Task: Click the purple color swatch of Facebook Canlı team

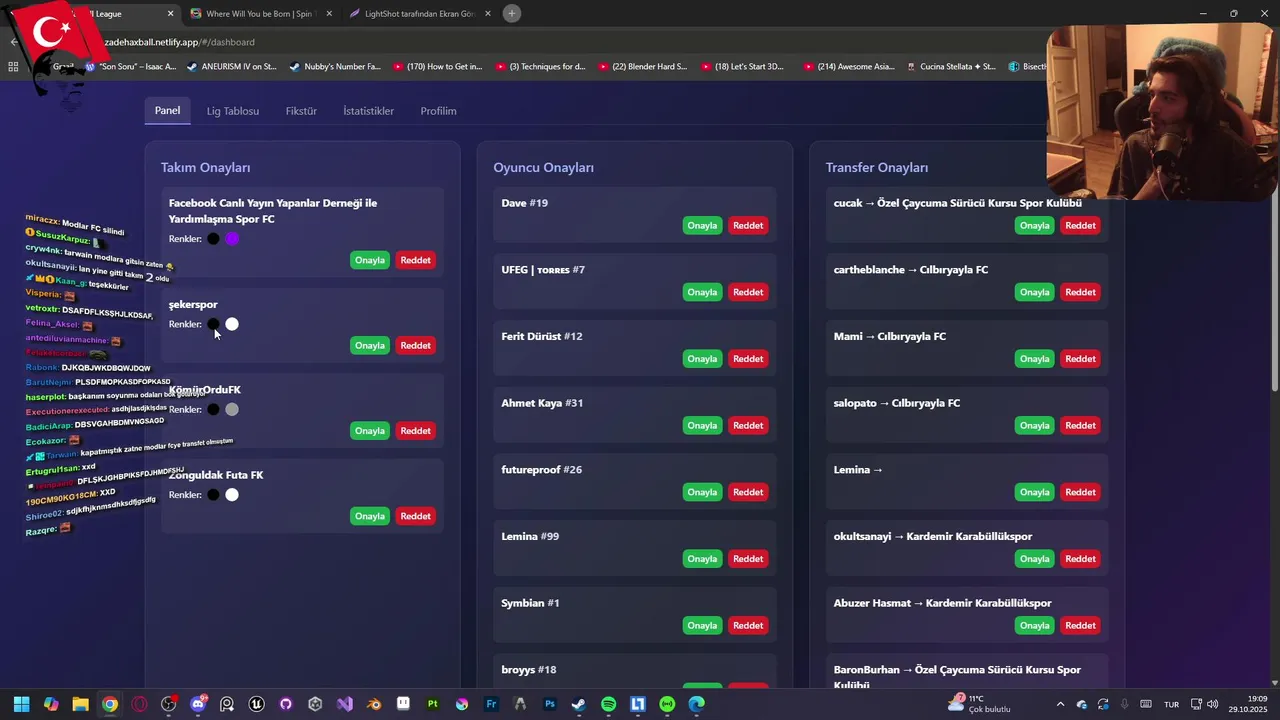Action: click(232, 239)
